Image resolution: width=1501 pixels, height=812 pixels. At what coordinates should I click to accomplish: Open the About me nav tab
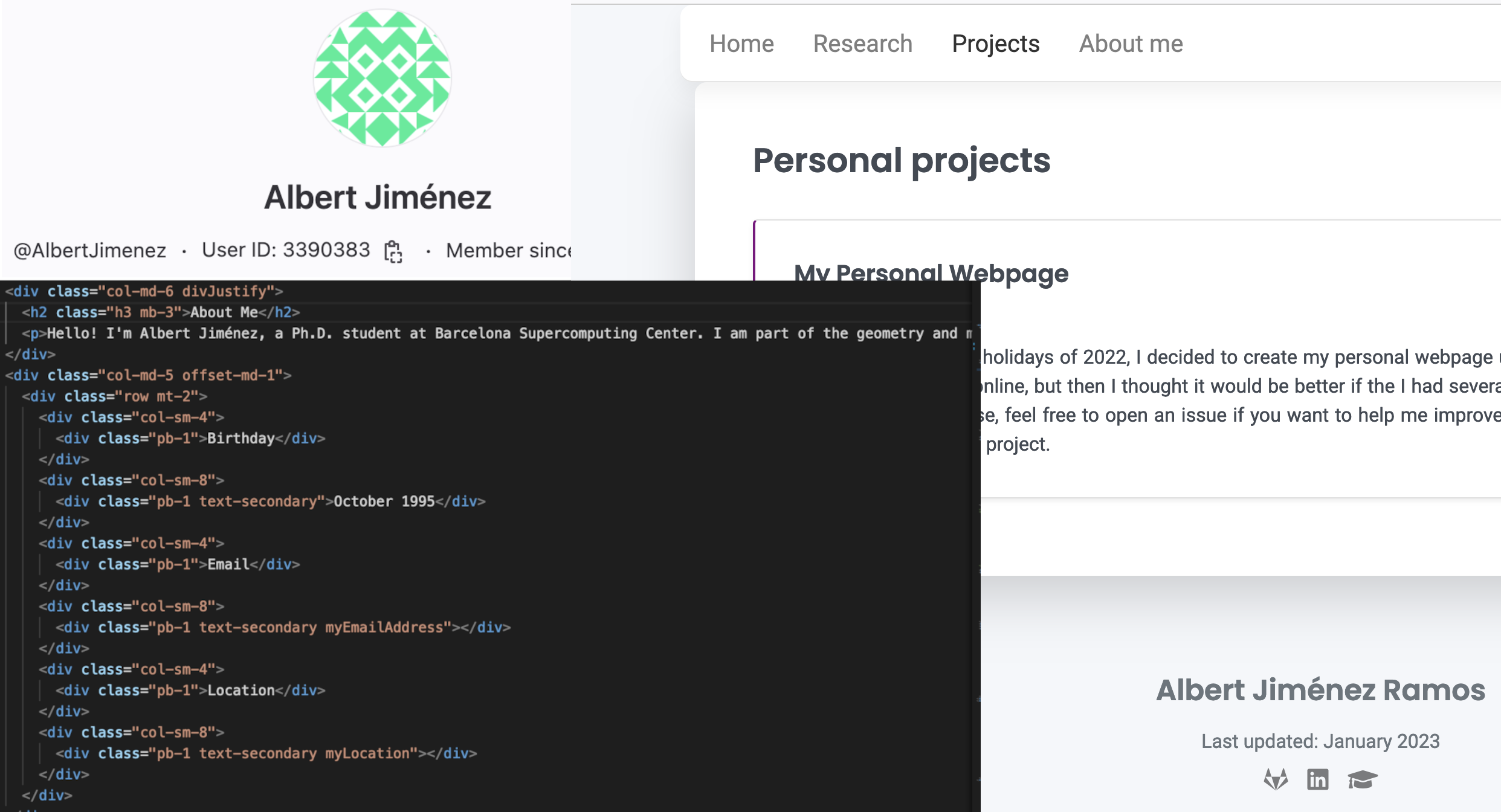tap(1131, 43)
